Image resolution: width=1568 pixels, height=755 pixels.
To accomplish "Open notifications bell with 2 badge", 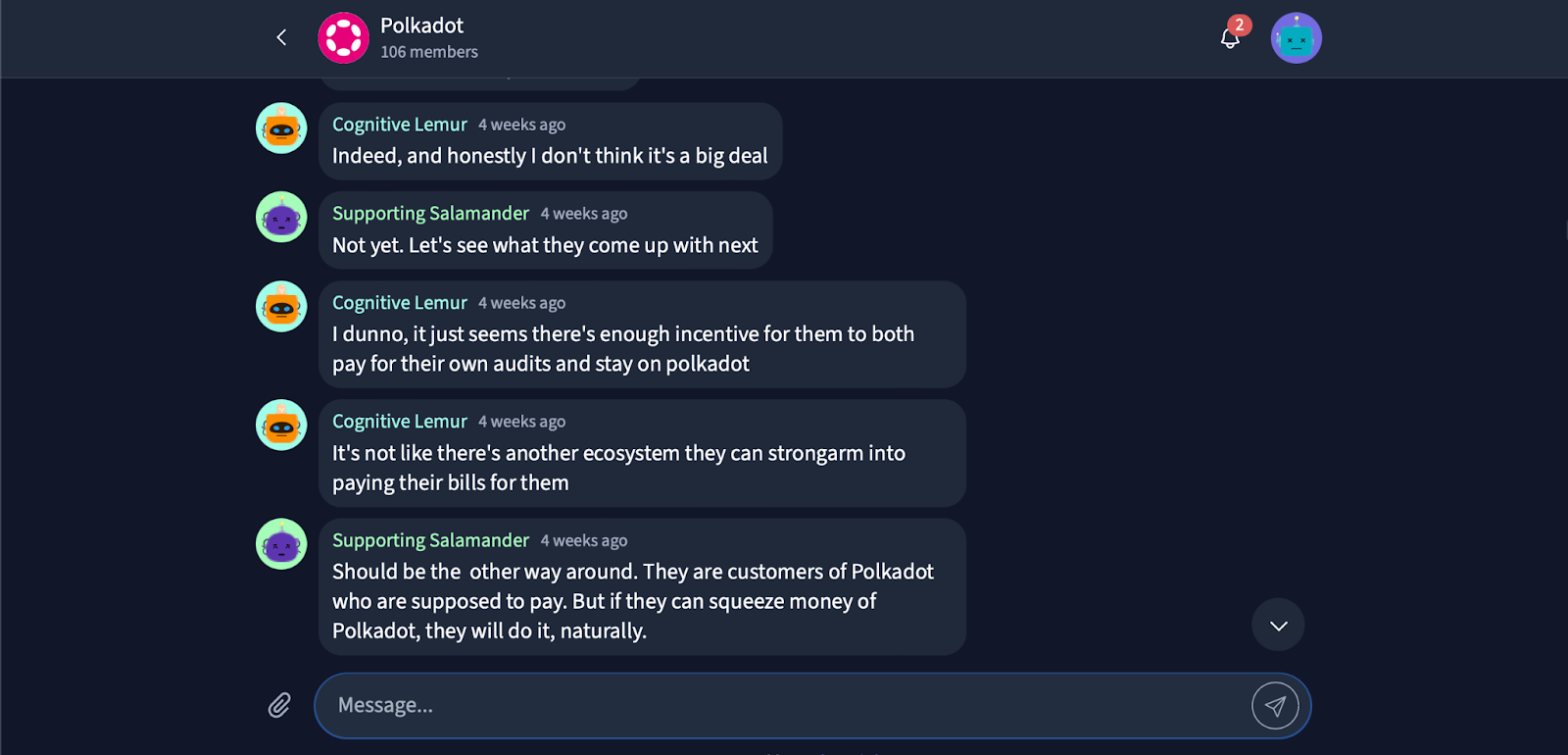I will 1230,37.
